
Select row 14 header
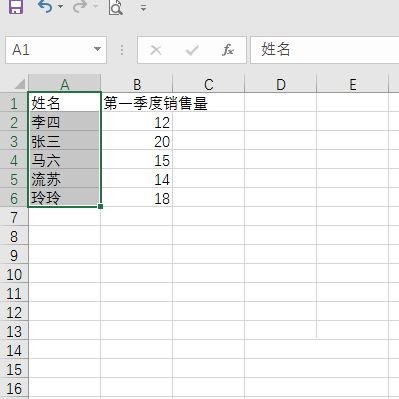point(14,350)
